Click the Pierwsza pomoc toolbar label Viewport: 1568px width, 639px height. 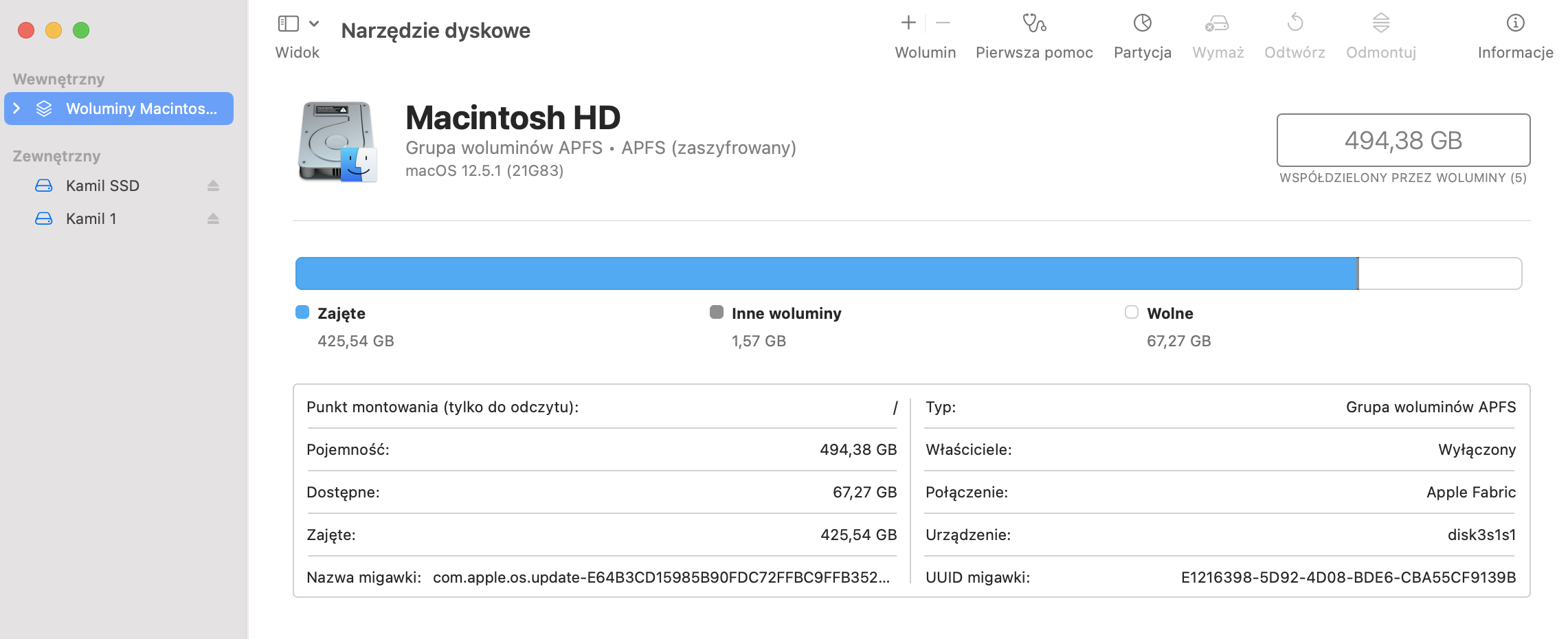coord(1034,53)
